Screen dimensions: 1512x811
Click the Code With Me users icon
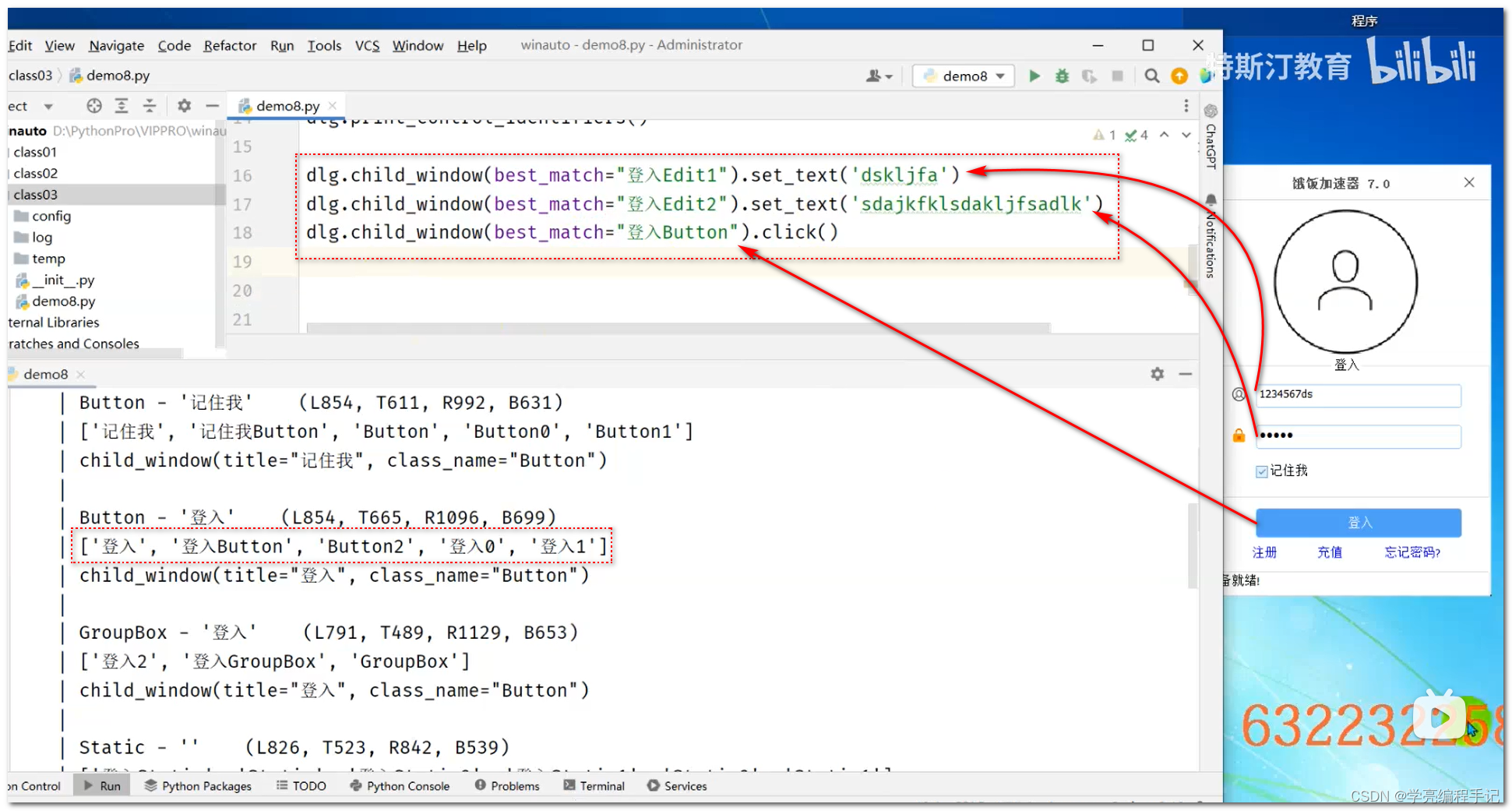click(x=874, y=76)
